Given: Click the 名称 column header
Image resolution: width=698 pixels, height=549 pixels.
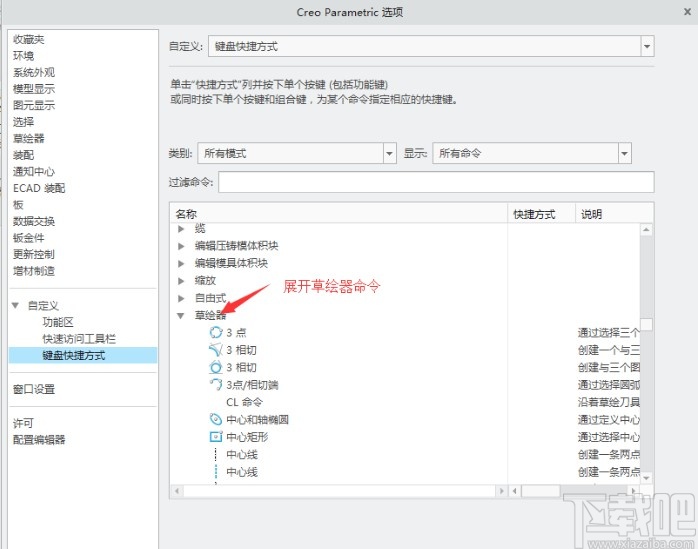Looking at the screenshot, I should pyautogui.click(x=339, y=214).
